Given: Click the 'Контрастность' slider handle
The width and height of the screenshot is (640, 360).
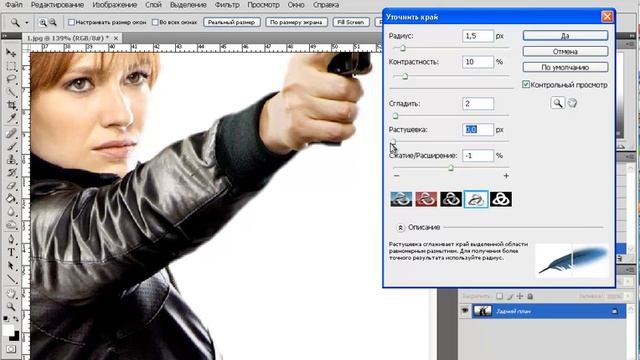Looking at the screenshot, I should 405,76.
